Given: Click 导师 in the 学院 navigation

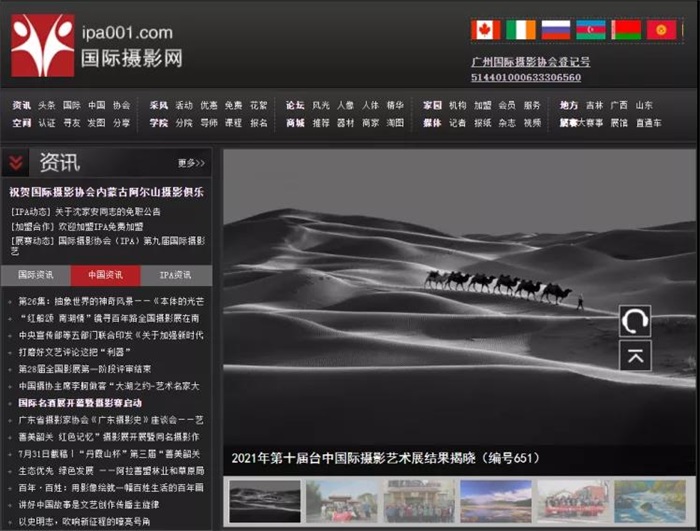Looking at the screenshot, I should 209,123.
